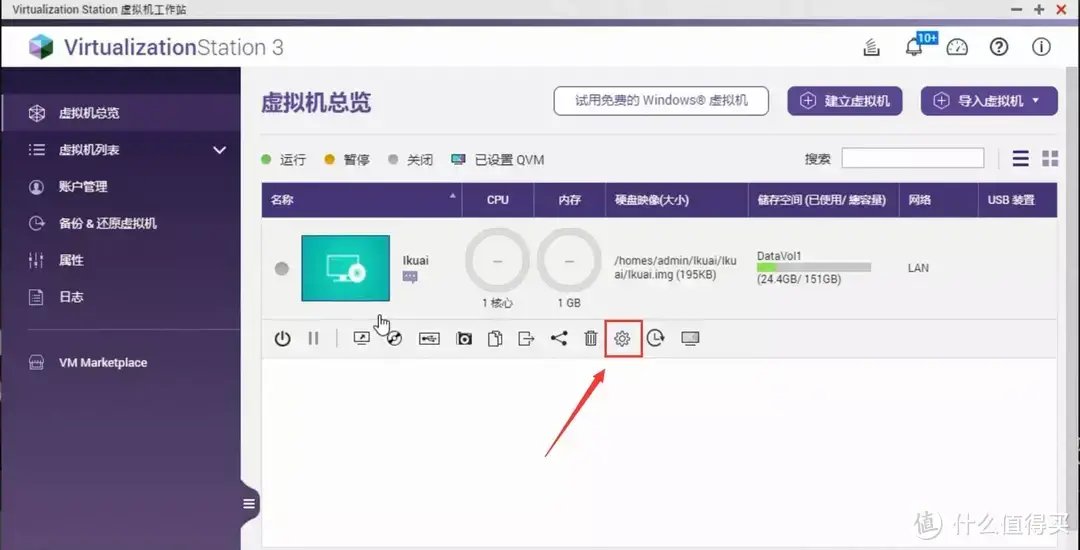This screenshot has width=1080, height=550.
Task: Switch to grid view icon
Action: tap(1050, 159)
